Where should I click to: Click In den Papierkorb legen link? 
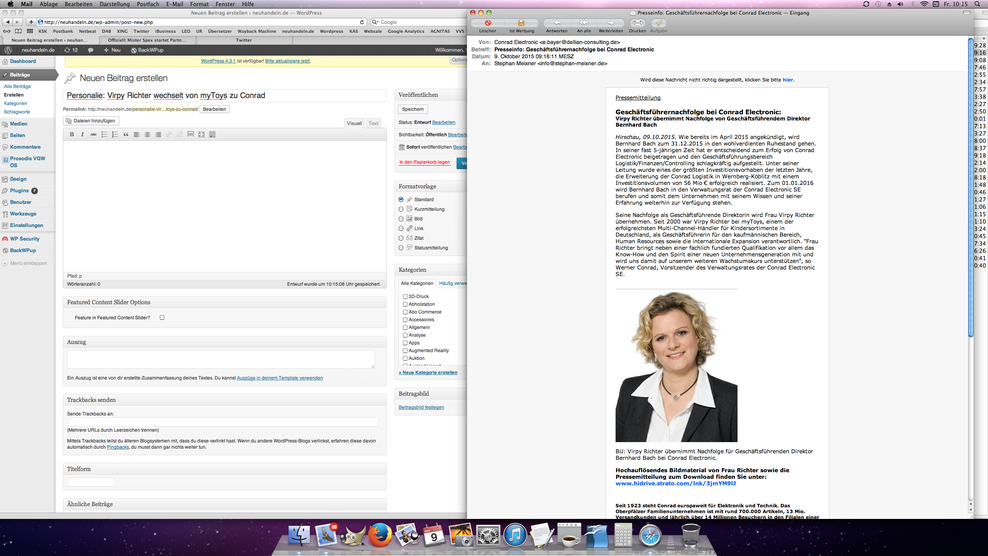point(425,162)
